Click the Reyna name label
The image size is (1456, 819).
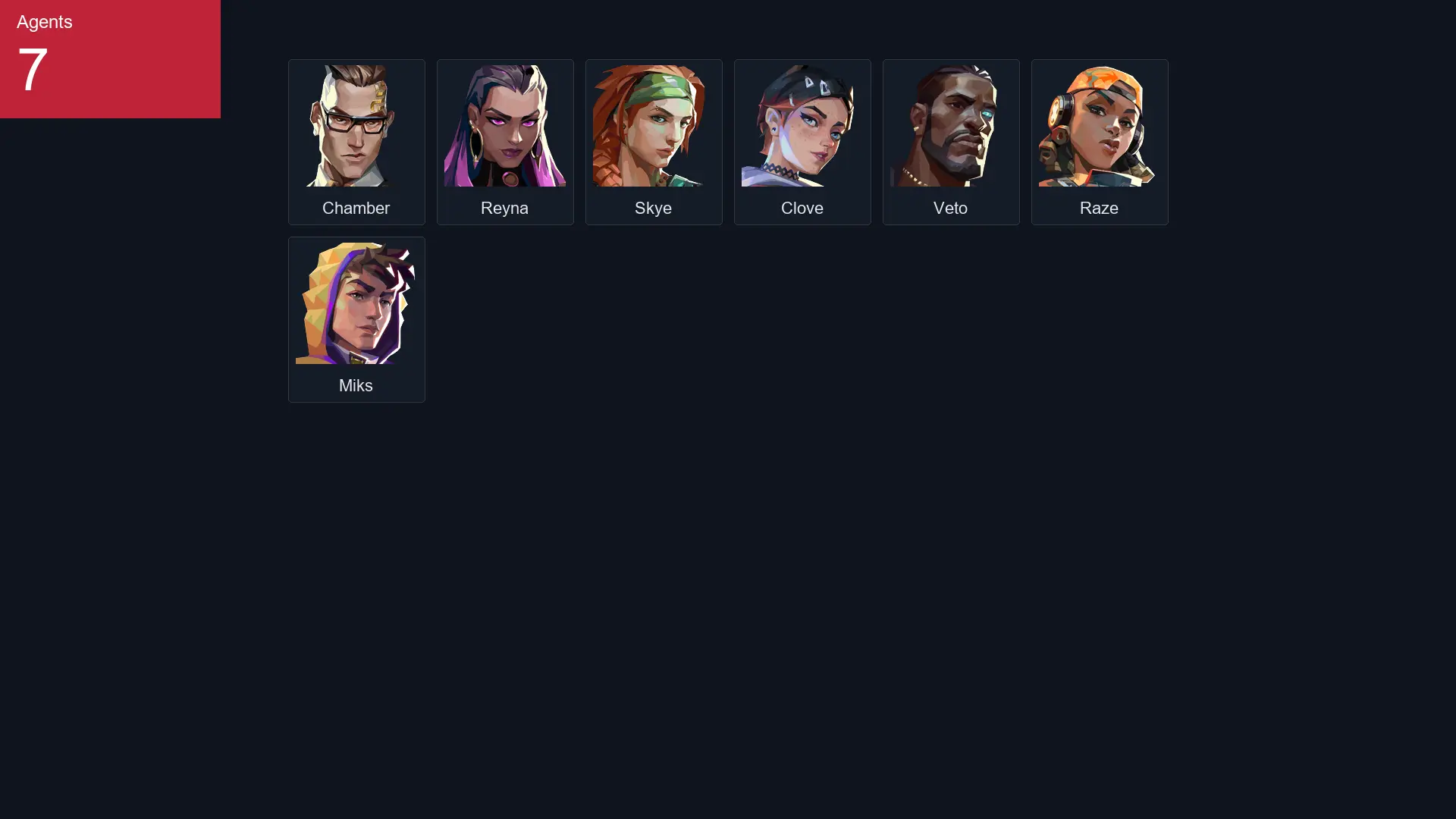pyautogui.click(x=504, y=208)
